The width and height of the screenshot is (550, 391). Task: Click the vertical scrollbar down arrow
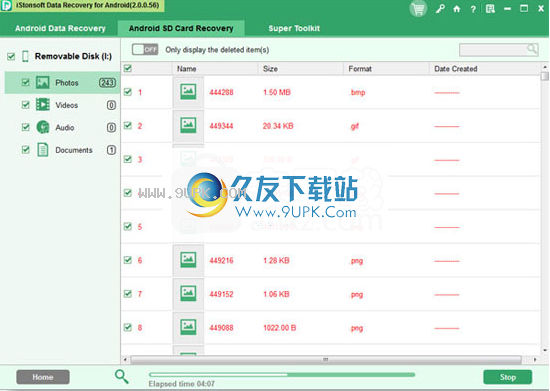coord(545,350)
